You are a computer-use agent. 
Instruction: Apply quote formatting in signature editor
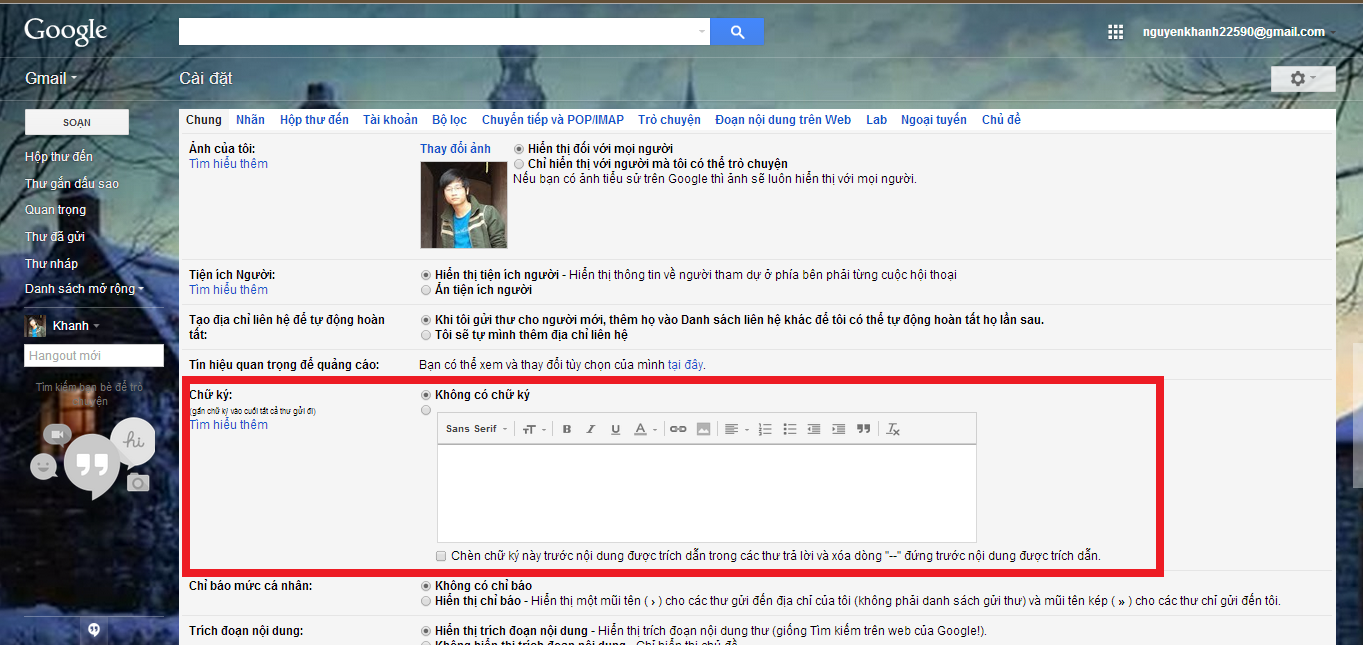point(863,429)
